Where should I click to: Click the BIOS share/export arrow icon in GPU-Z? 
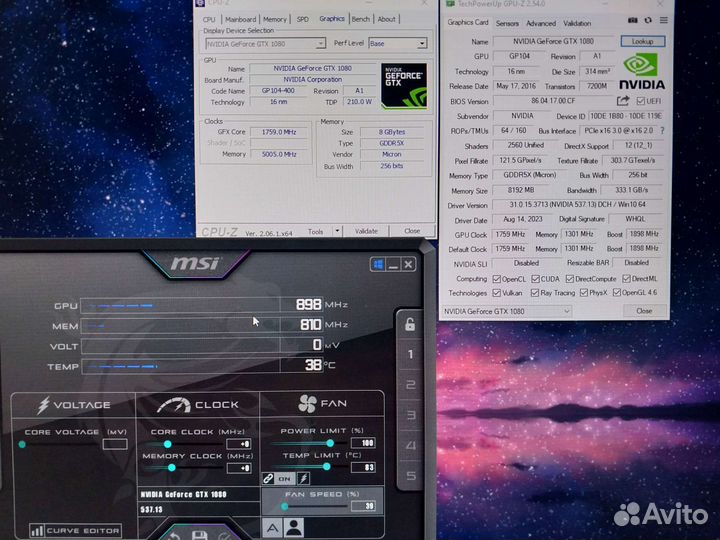(623, 101)
